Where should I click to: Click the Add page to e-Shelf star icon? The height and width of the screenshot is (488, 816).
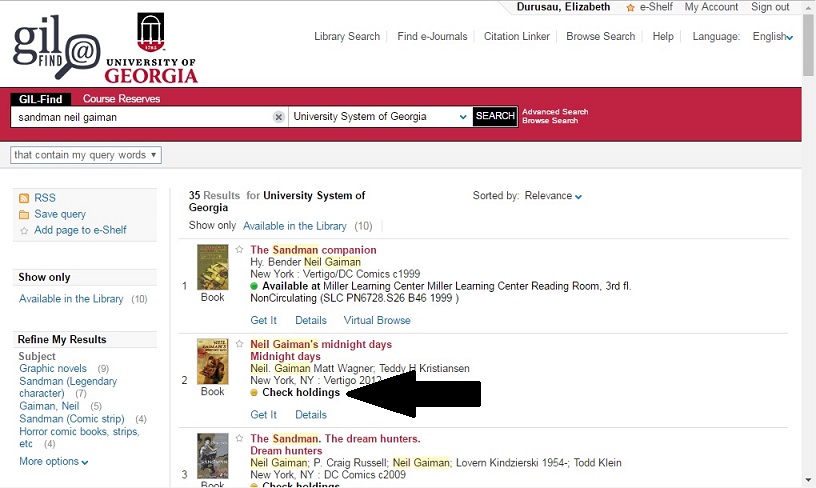(x=25, y=231)
